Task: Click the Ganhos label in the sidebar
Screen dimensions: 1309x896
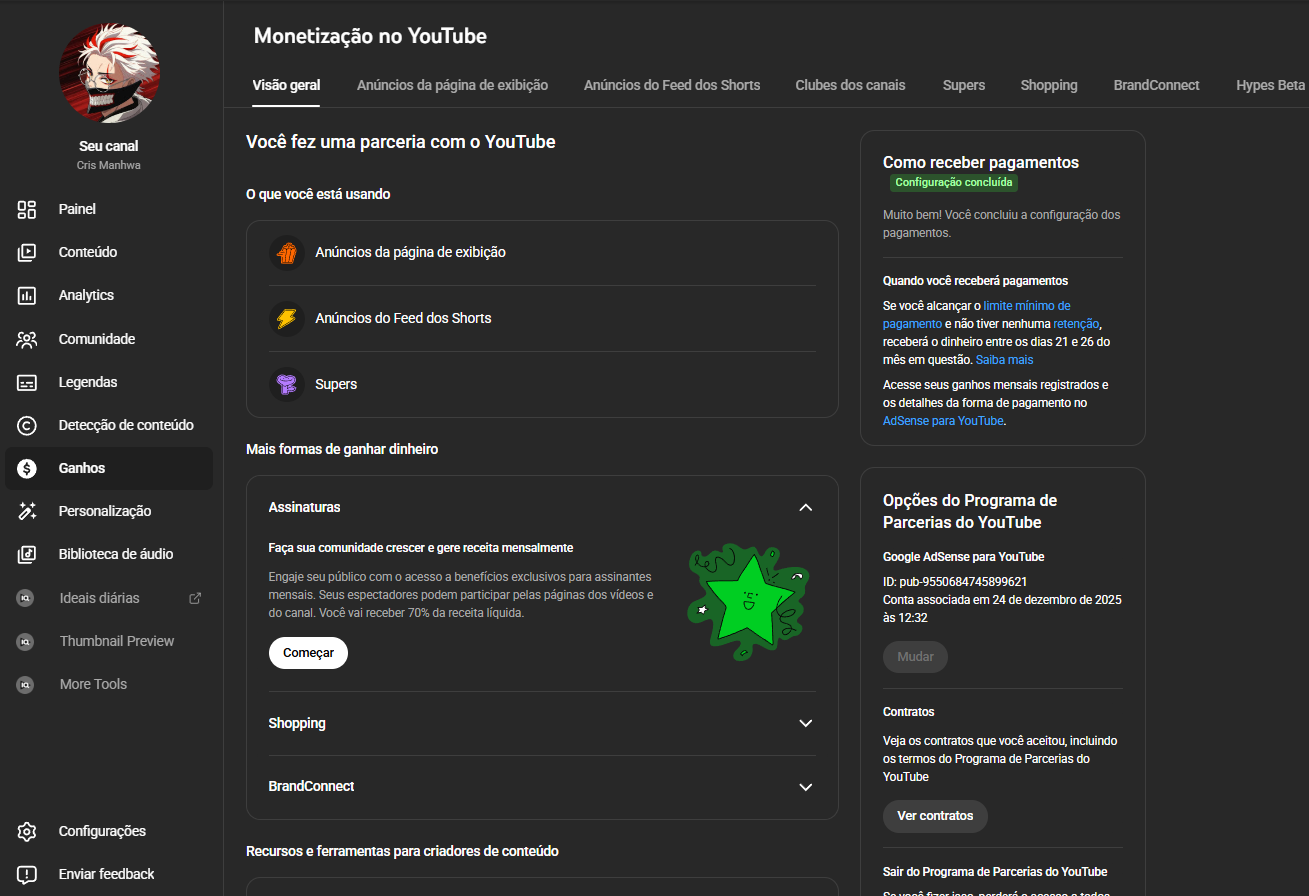Action: (x=82, y=468)
